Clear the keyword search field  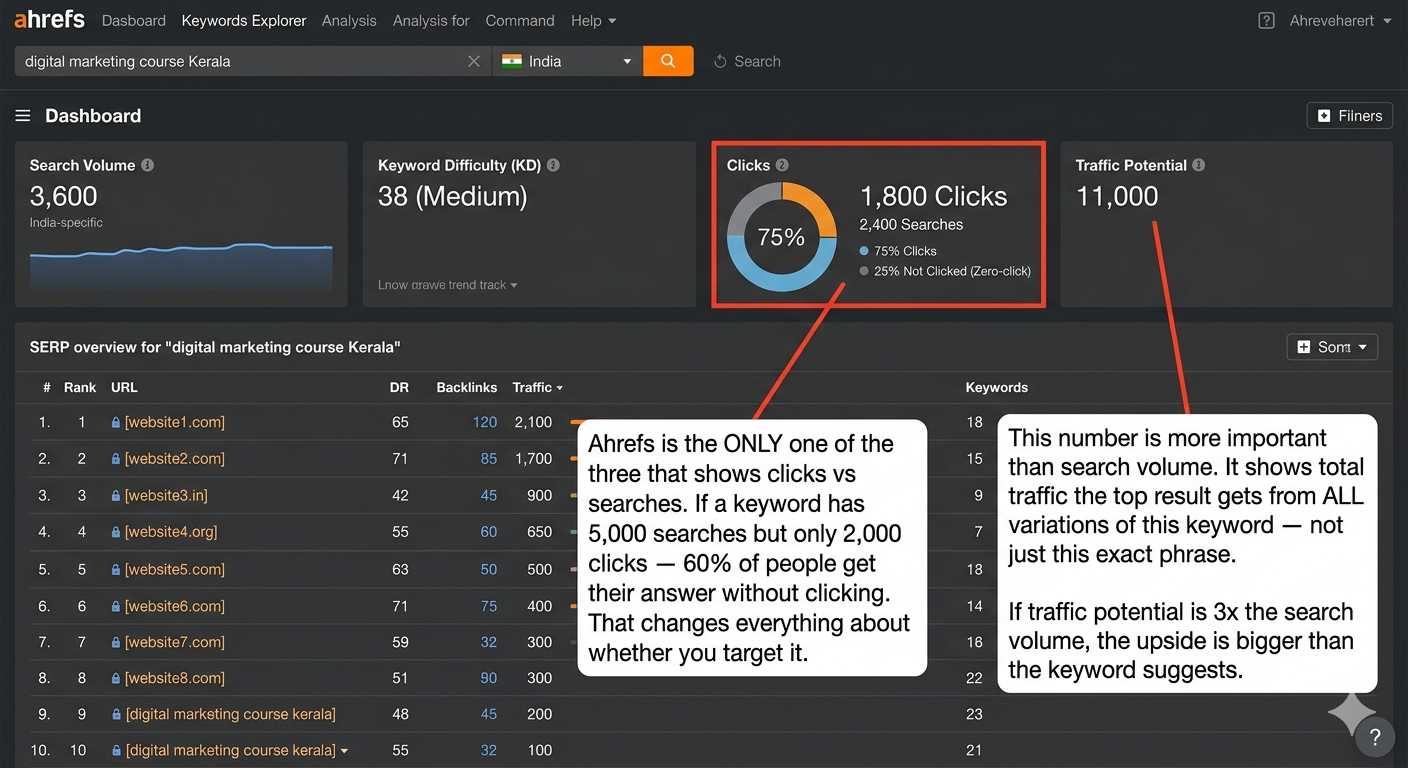click(x=474, y=61)
